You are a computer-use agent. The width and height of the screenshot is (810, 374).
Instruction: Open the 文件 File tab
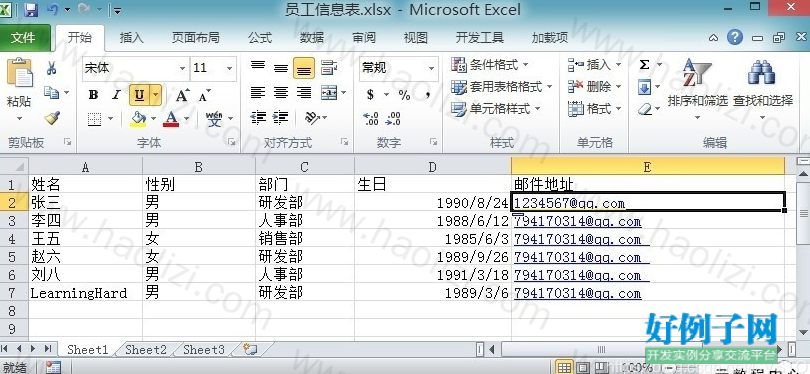point(24,38)
